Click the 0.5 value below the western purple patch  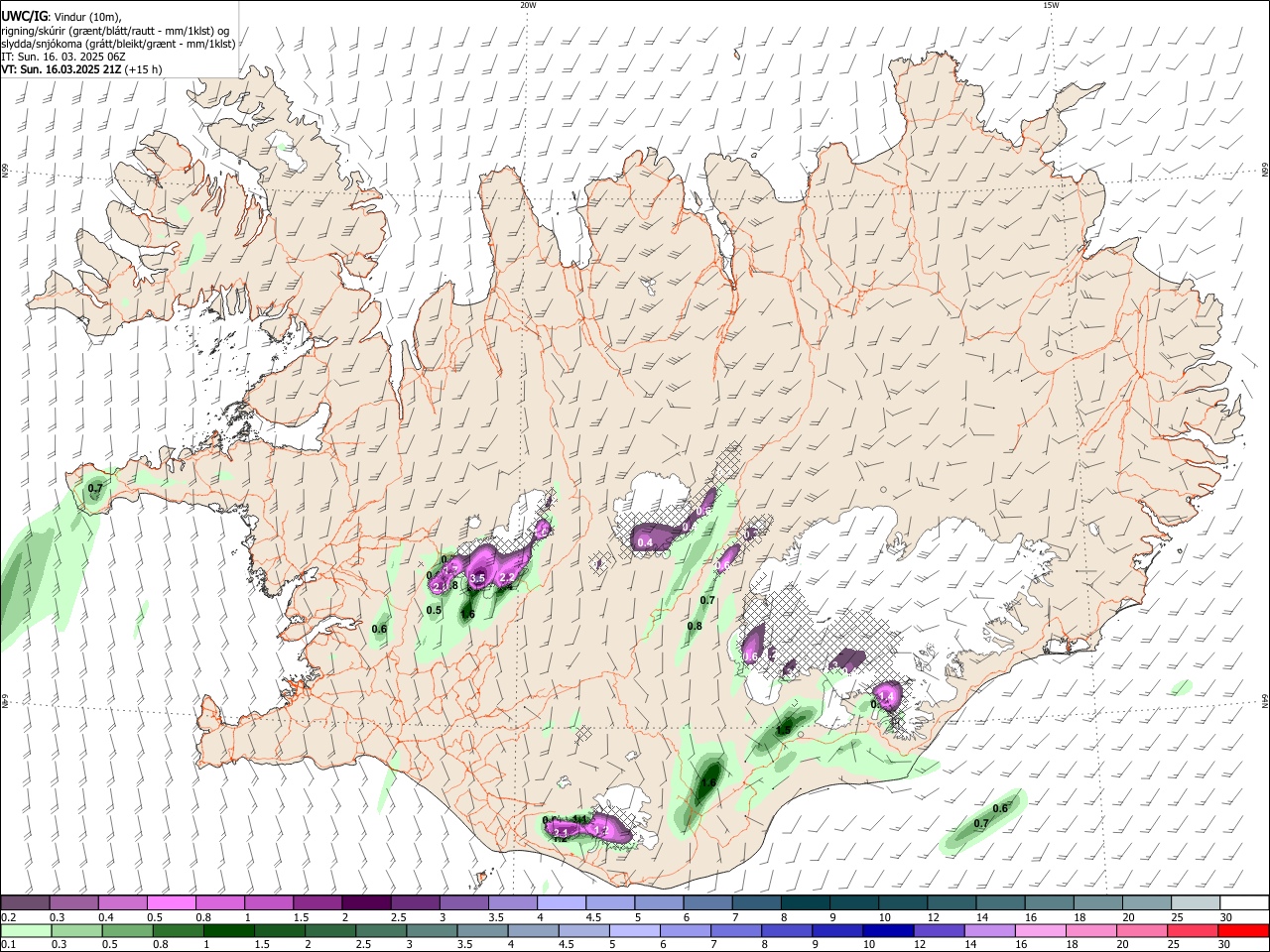434,611
